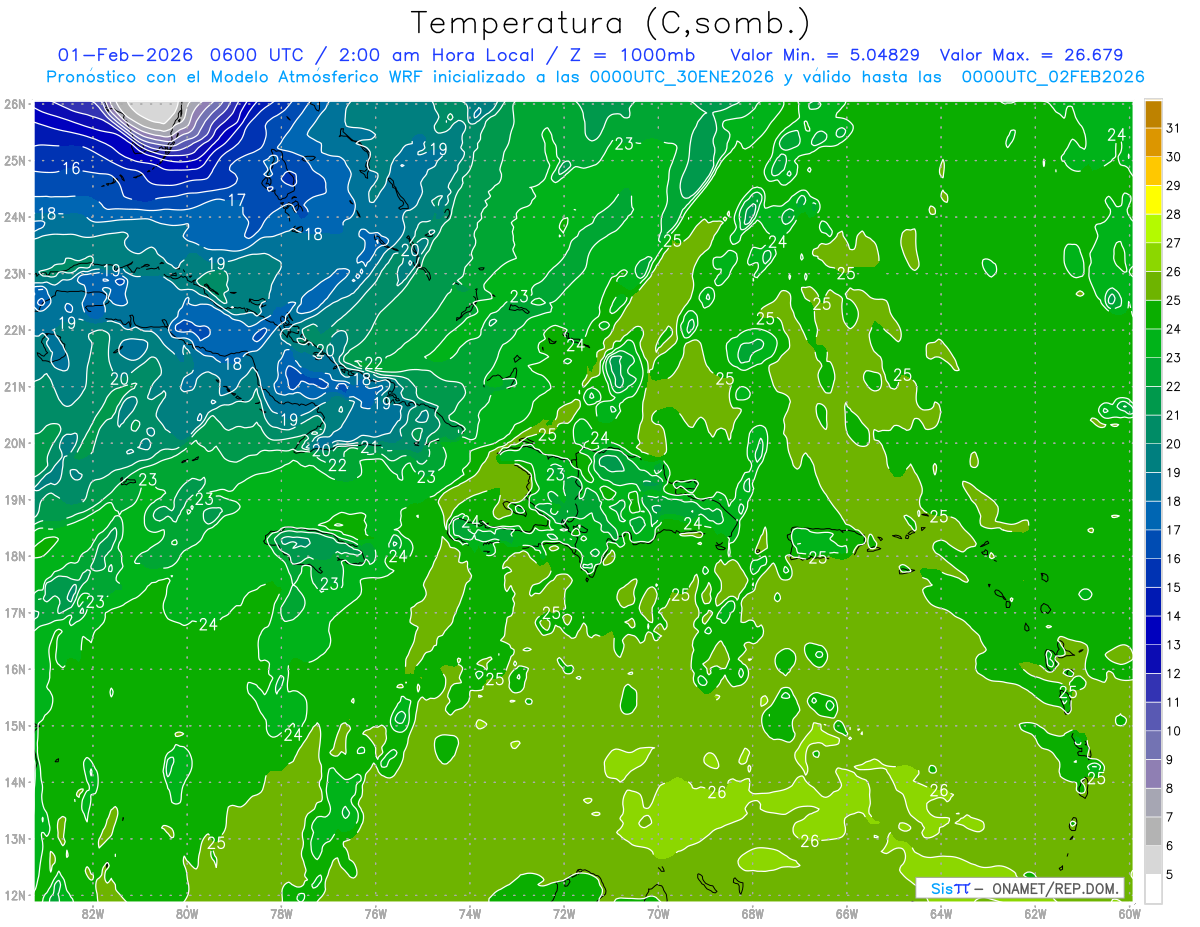Image resolution: width=1200 pixels, height=927 pixels.
Task: Click the longitude label '74W'
Action: [470, 913]
